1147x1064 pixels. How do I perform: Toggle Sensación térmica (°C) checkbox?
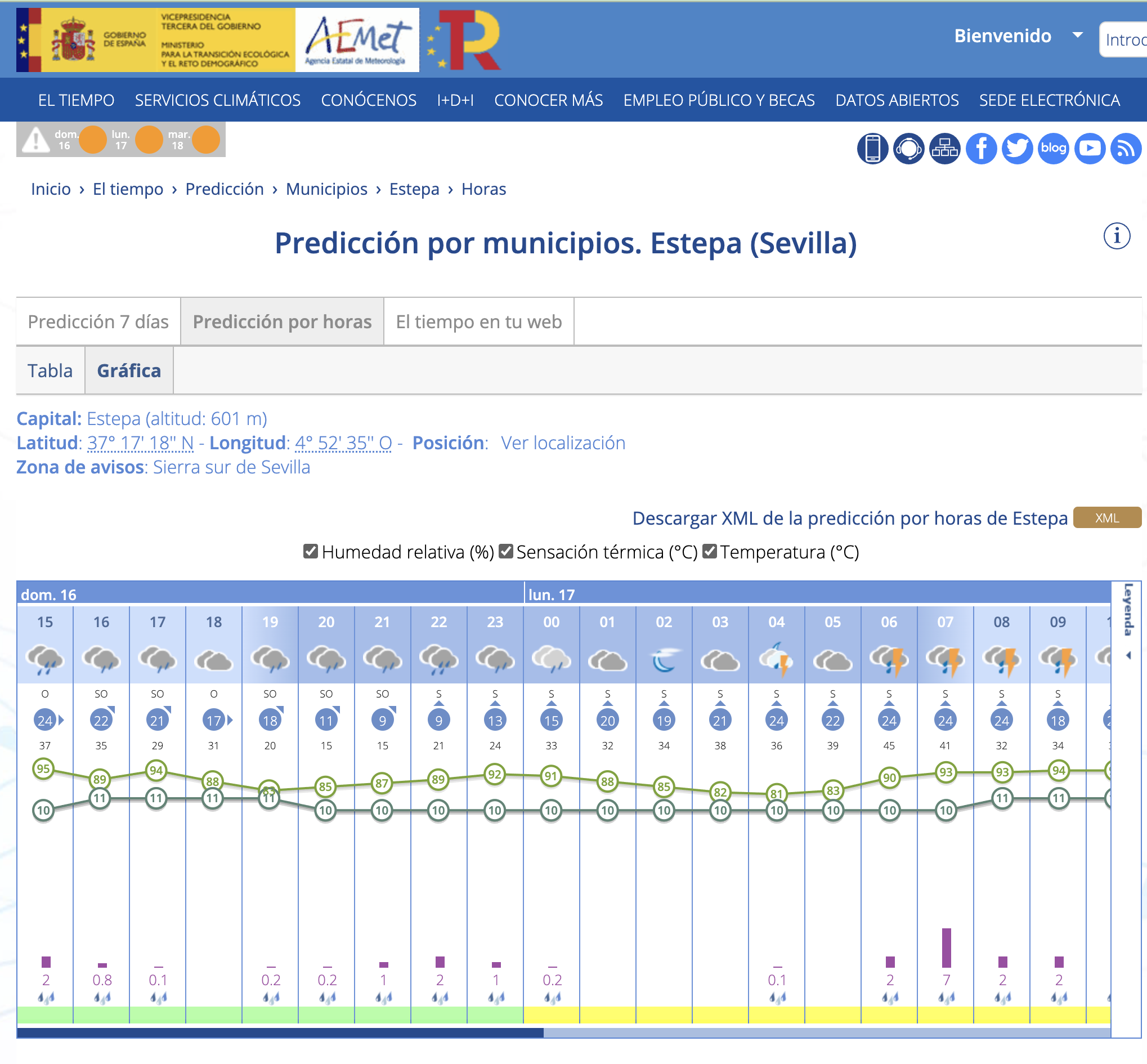click(505, 552)
